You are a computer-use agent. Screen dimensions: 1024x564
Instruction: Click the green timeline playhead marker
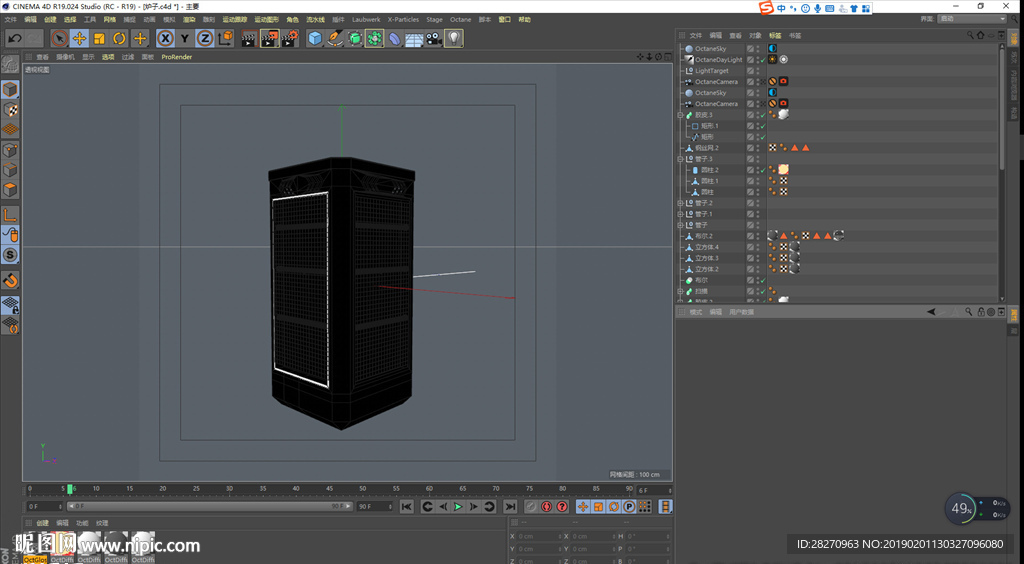[x=70, y=489]
